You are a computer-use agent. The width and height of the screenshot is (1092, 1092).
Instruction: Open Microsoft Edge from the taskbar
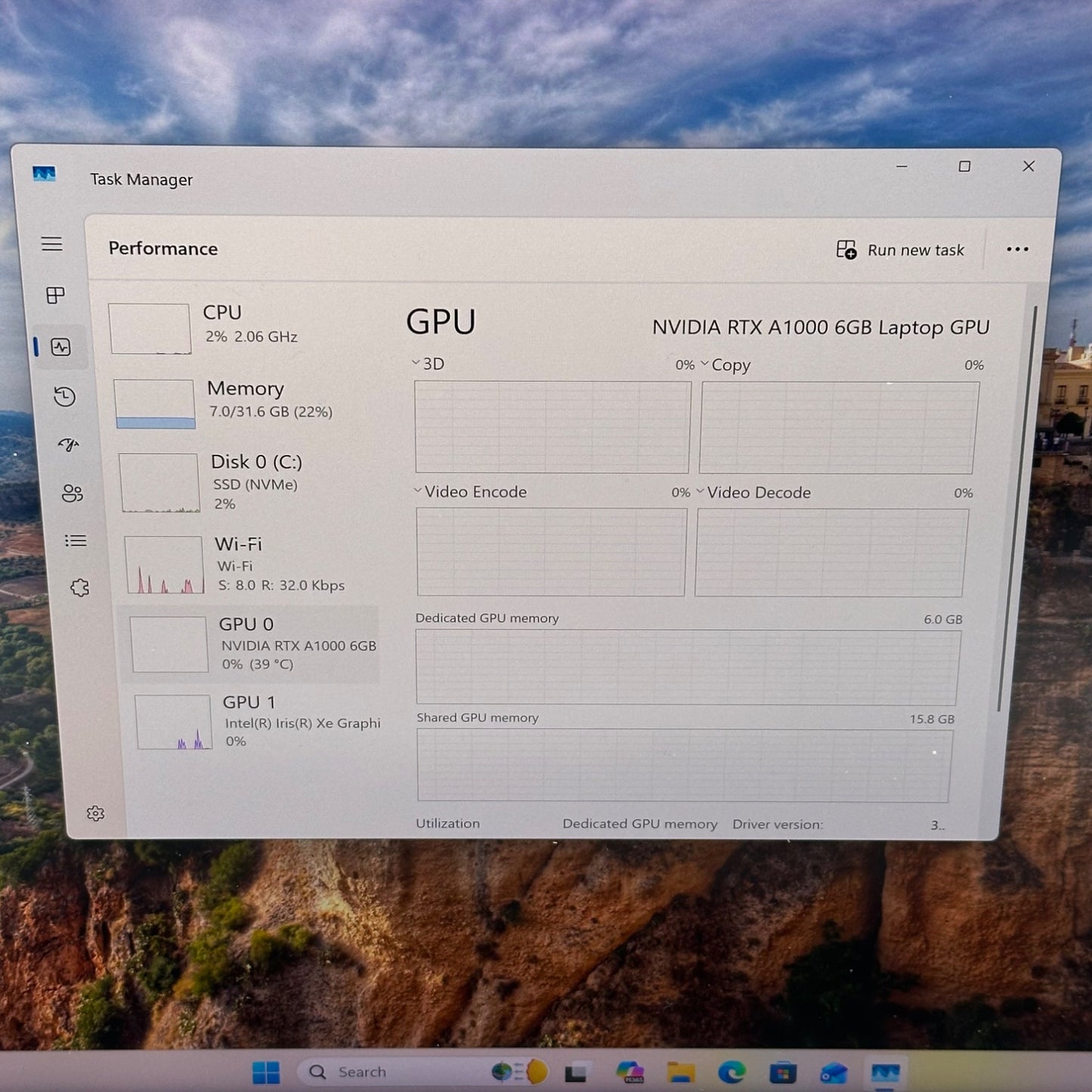pyautogui.click(x=732, y=1072)
